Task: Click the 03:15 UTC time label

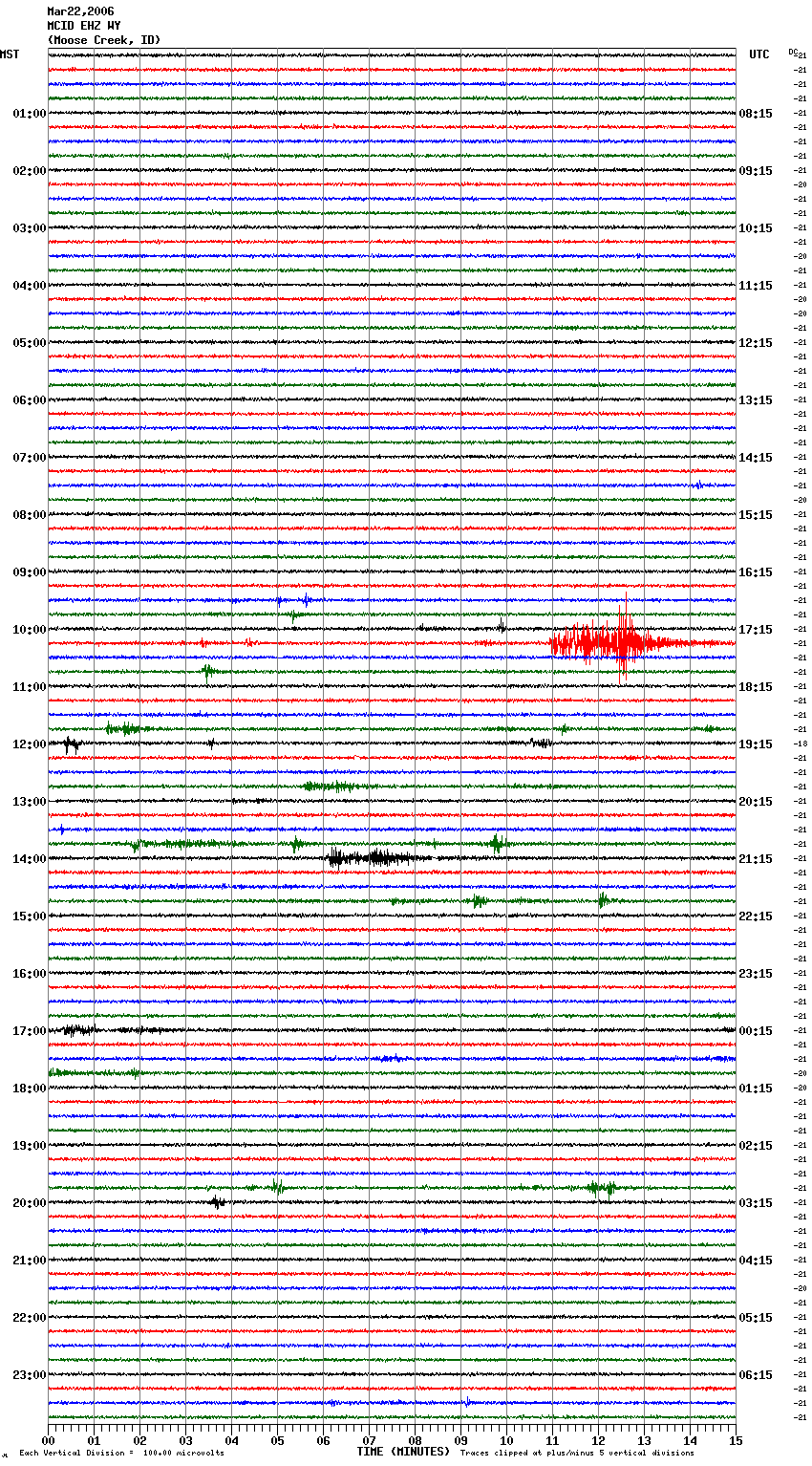Action: pos(756,1203)
